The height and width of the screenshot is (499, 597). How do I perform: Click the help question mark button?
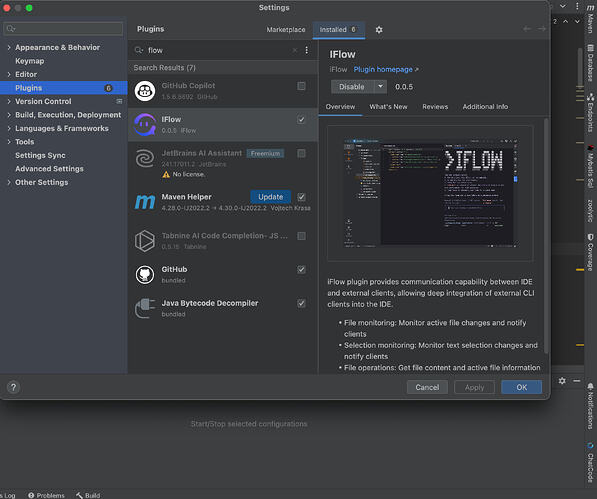tap(13, 387)
